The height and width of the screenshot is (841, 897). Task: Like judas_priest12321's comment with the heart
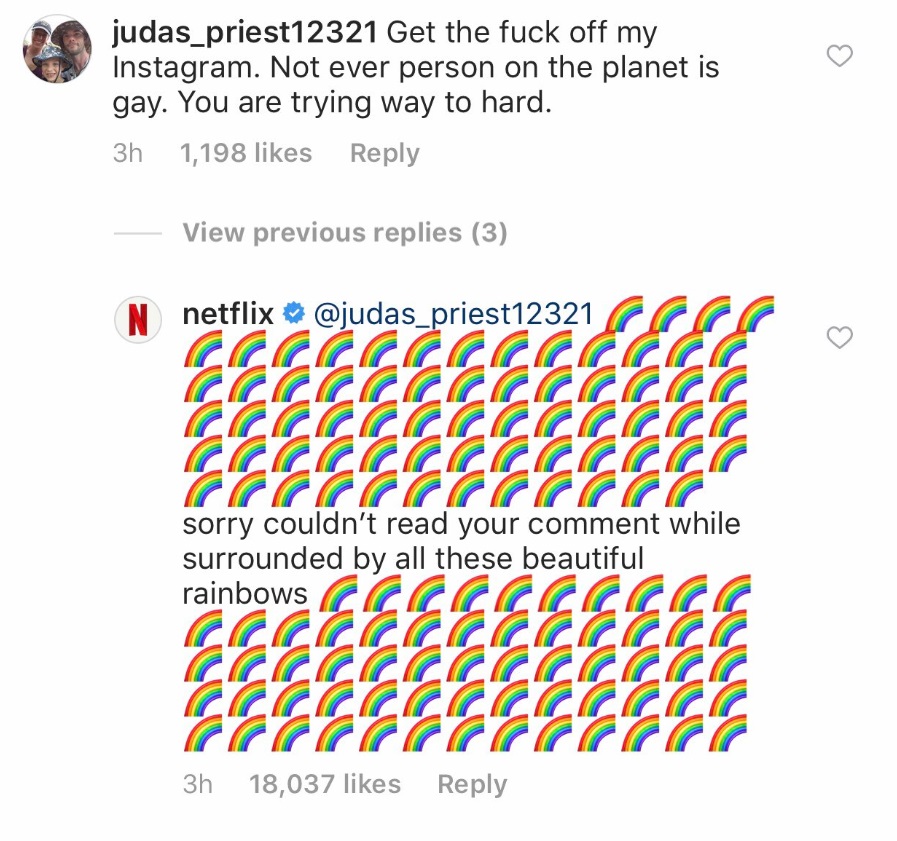coord(841,57)
